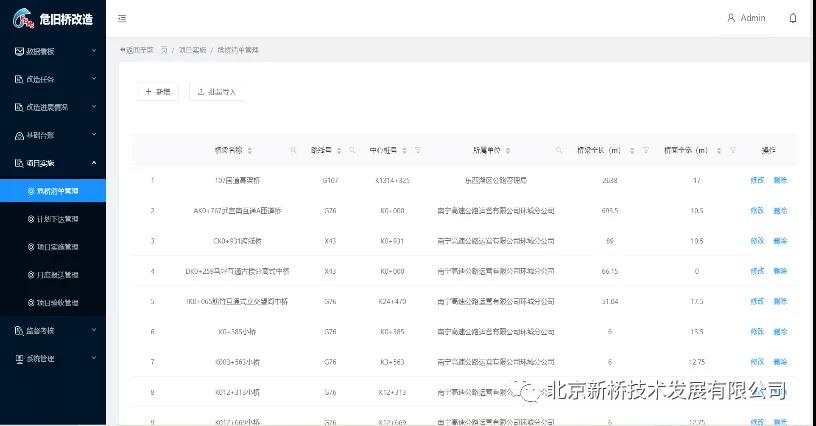Screen dimensions: 816x426
Task: Click 删除 for row 1 (107国道高架桥)
Action: (x=780, y=180)
